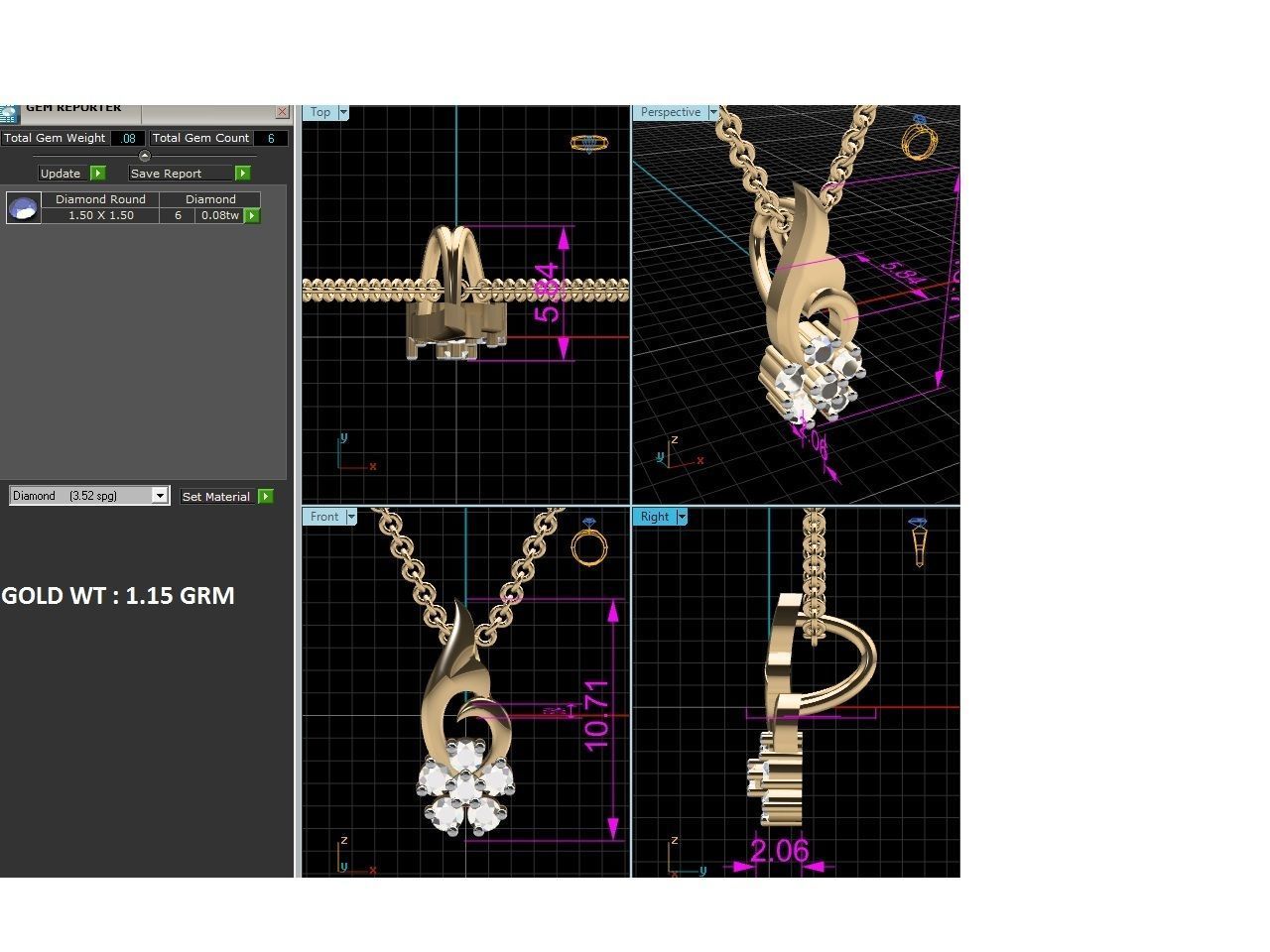Click the ring side-view icon in Right viewport
The width and height of the screenshot is (1270, 952).
pyautogui.click(x=919, y=540)
